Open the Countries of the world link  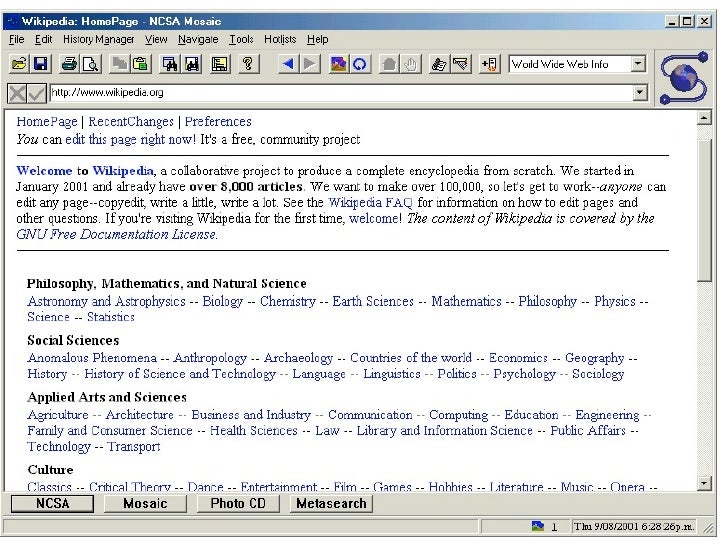tap(410, 358)
